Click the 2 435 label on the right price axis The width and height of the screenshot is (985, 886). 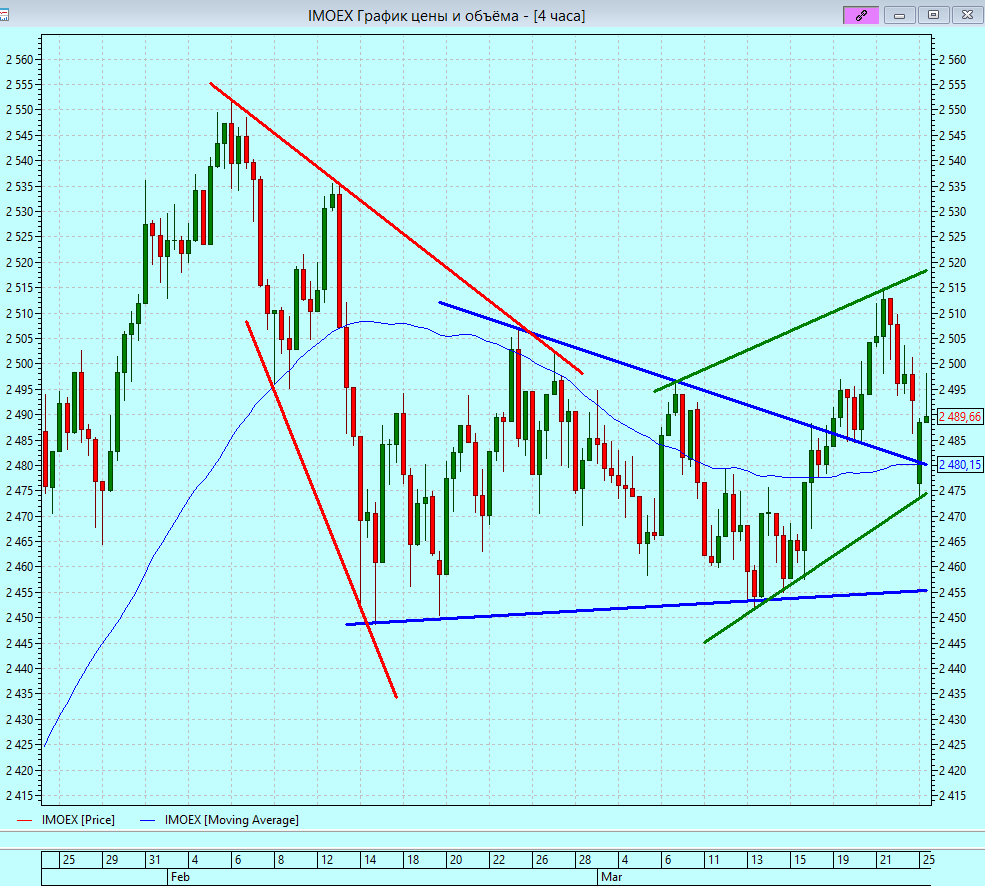(953, 694)
